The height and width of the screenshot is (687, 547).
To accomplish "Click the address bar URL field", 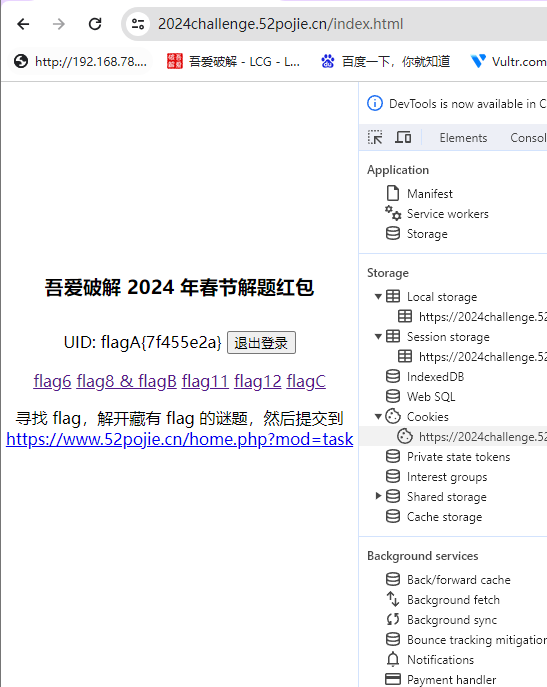I will click(x=281, y=24).
